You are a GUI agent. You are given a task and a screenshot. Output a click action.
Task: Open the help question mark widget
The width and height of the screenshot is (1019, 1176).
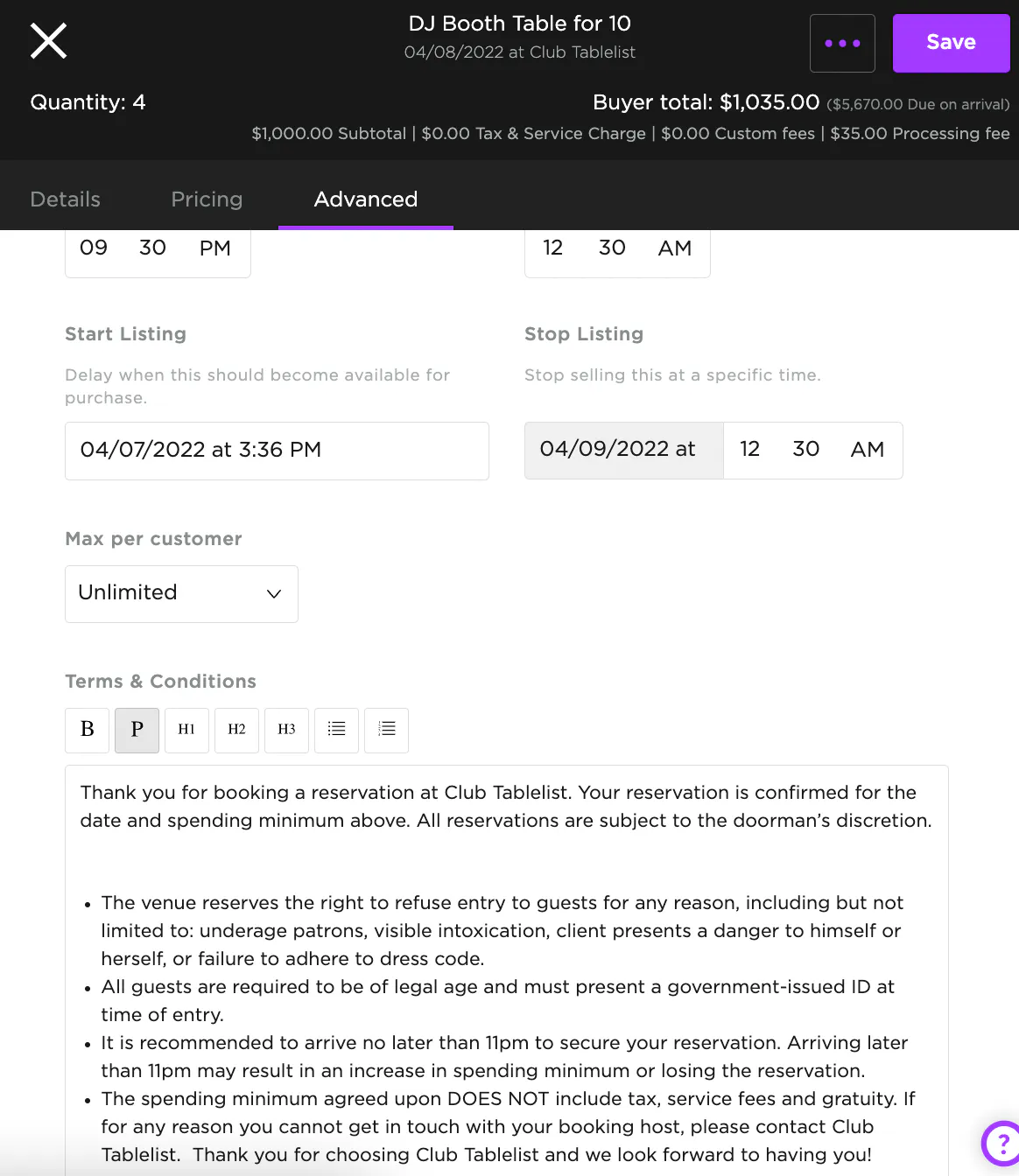point(1001,1143)
